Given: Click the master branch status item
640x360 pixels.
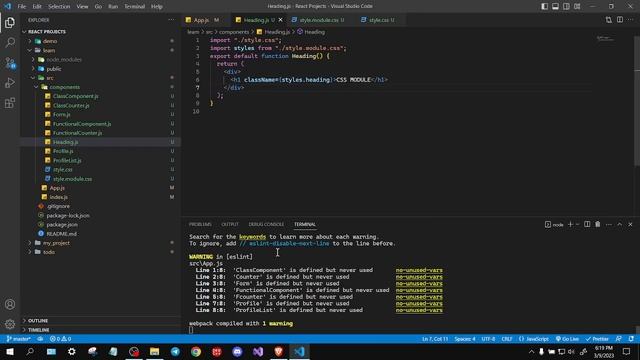Looking at the screenshot, I should (x=19, y=339).
